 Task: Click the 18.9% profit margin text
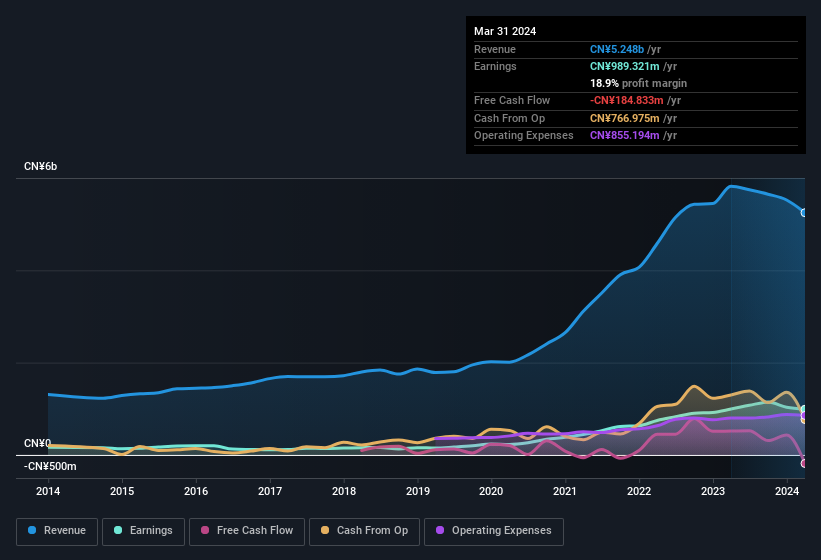click(x=638, y=83)
